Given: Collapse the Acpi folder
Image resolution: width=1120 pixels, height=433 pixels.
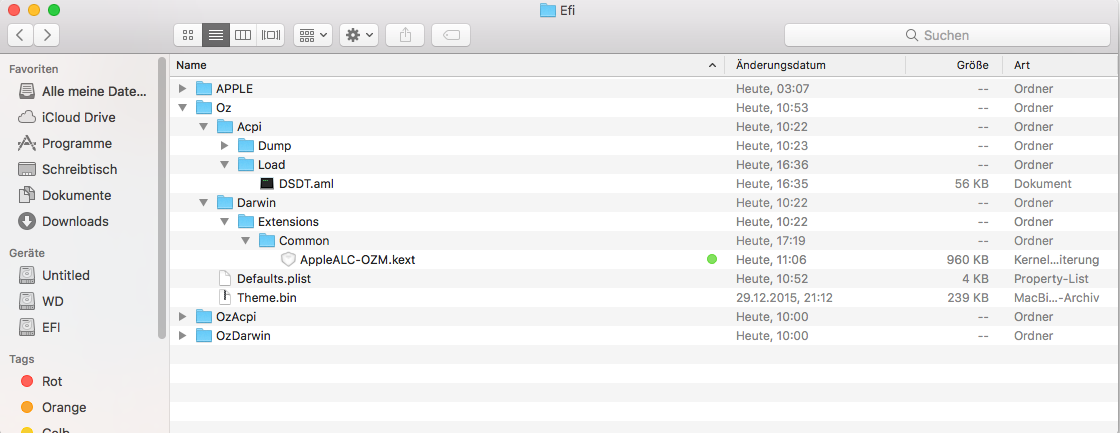Looking at the screenshot, I should point(204,126).
